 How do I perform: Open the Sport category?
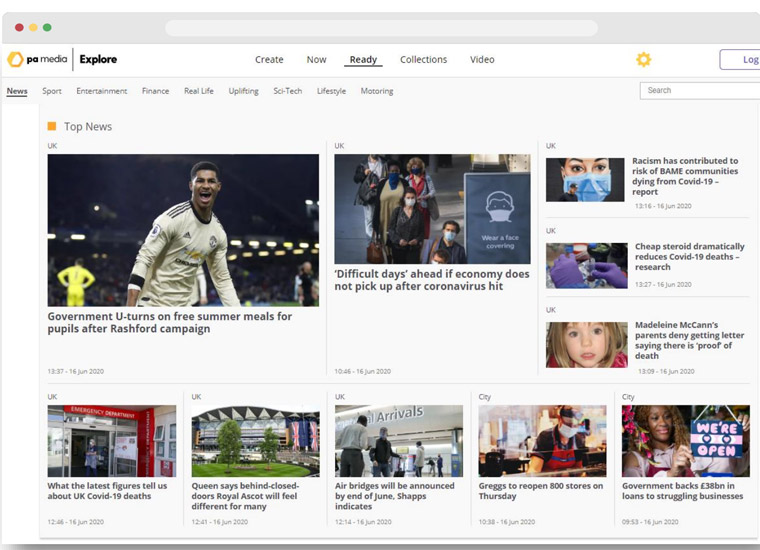(x=51, y=91)
